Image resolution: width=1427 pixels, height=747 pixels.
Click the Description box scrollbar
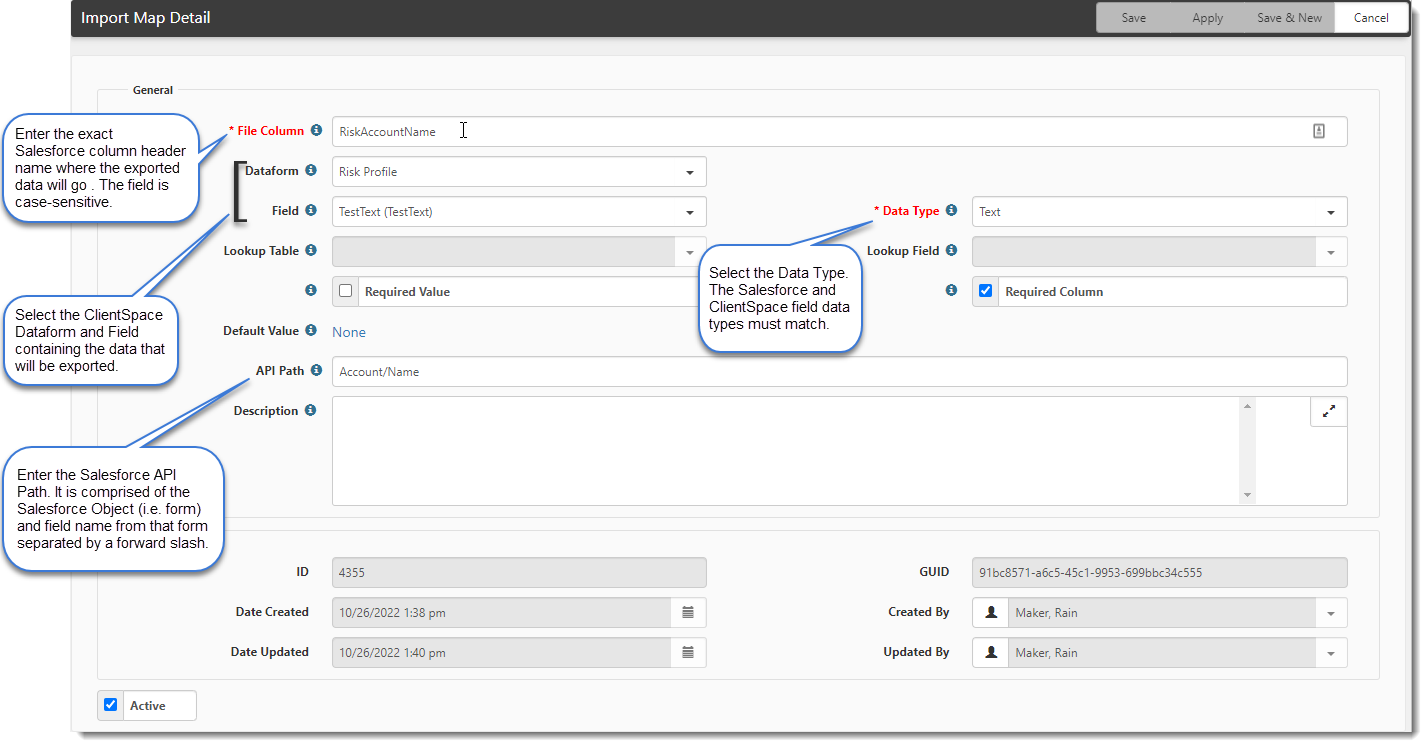click(1247, 450)
